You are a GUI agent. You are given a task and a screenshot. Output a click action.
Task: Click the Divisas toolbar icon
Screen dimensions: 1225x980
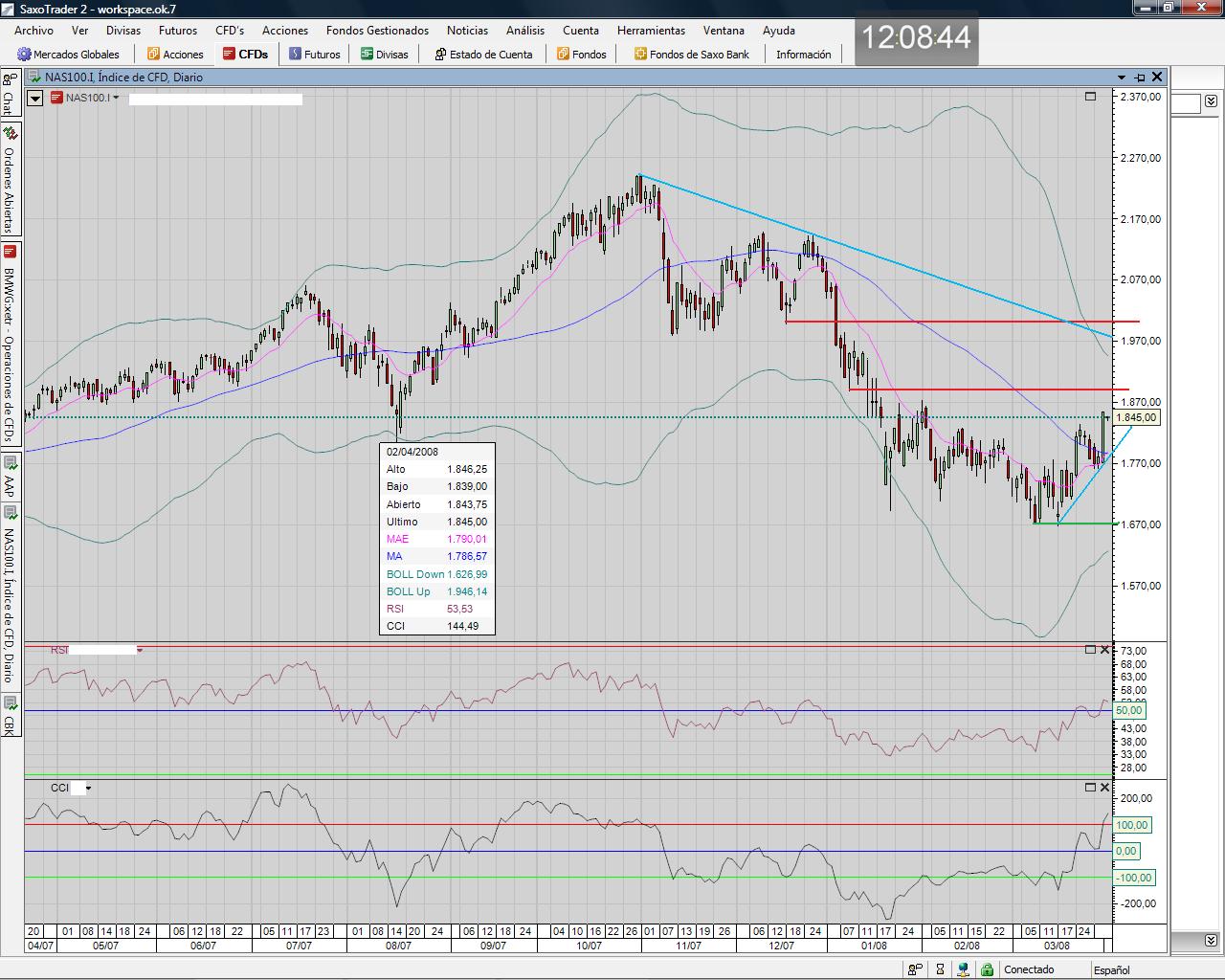point(367,55)
